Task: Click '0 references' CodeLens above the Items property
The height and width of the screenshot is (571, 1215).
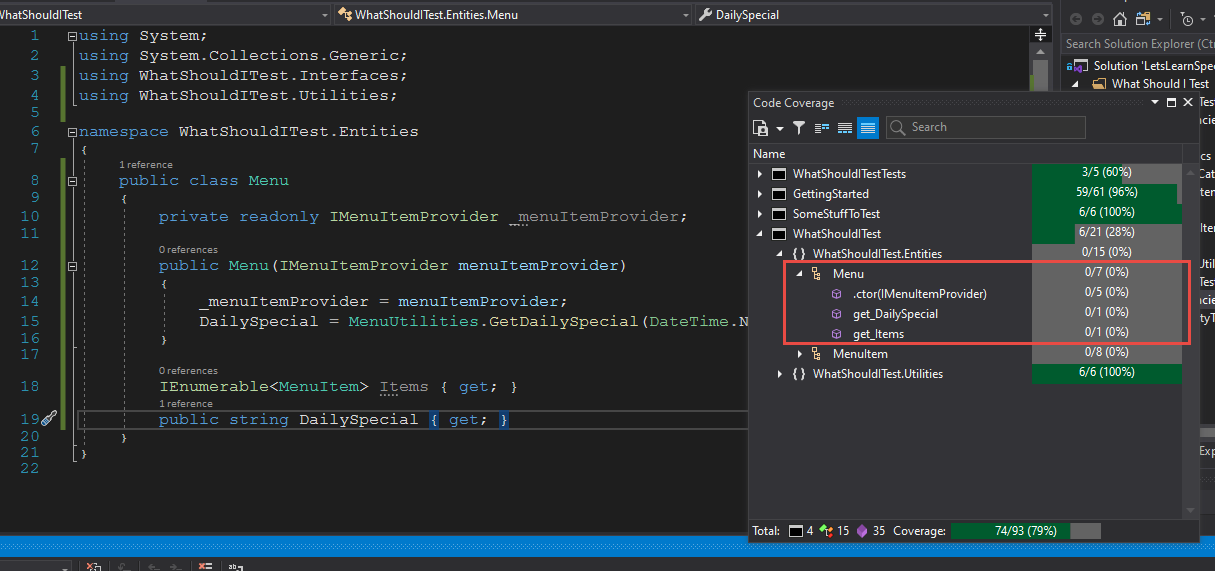Action: (188, 370)
